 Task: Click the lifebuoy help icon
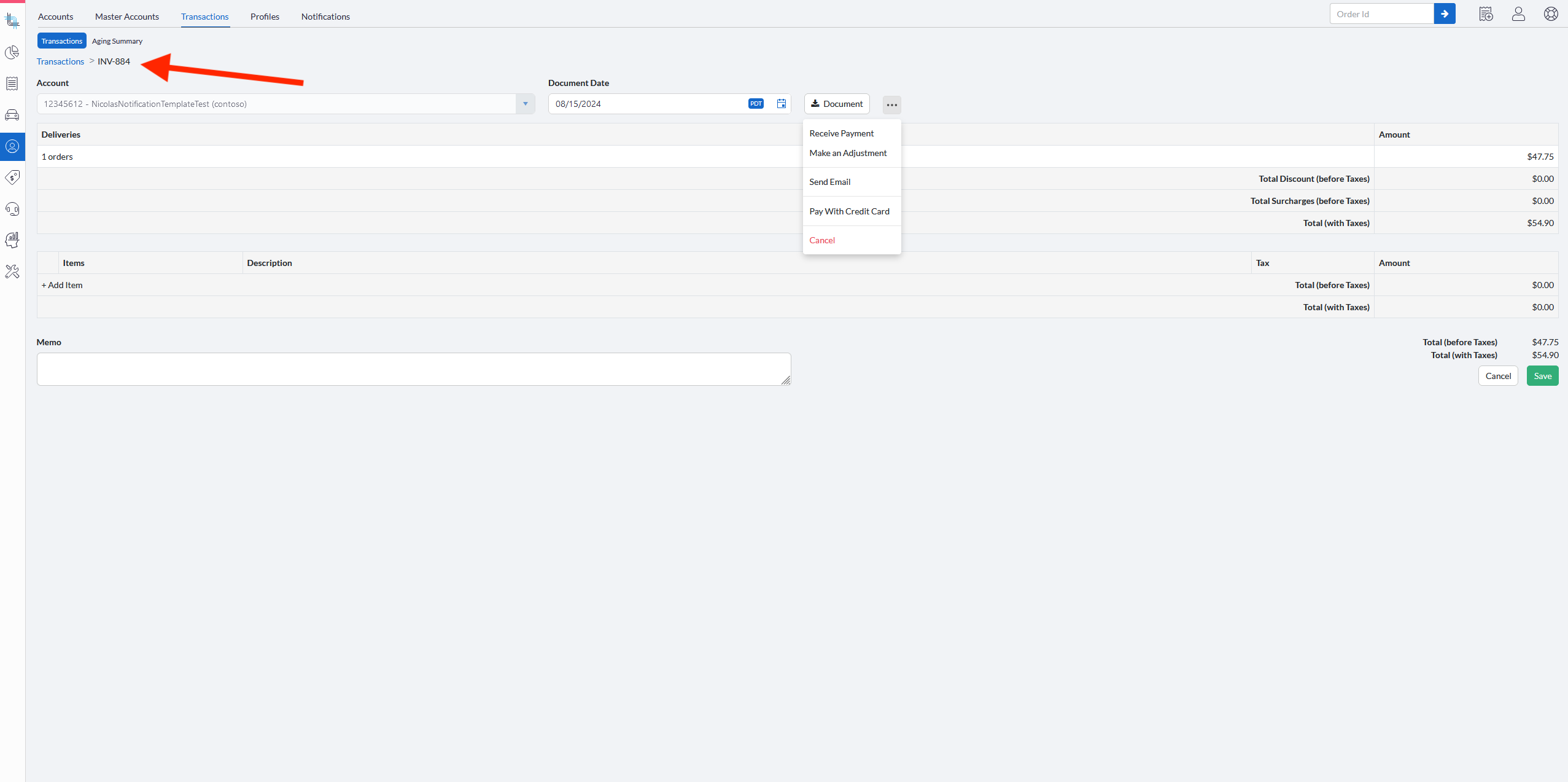point(1551,14)
